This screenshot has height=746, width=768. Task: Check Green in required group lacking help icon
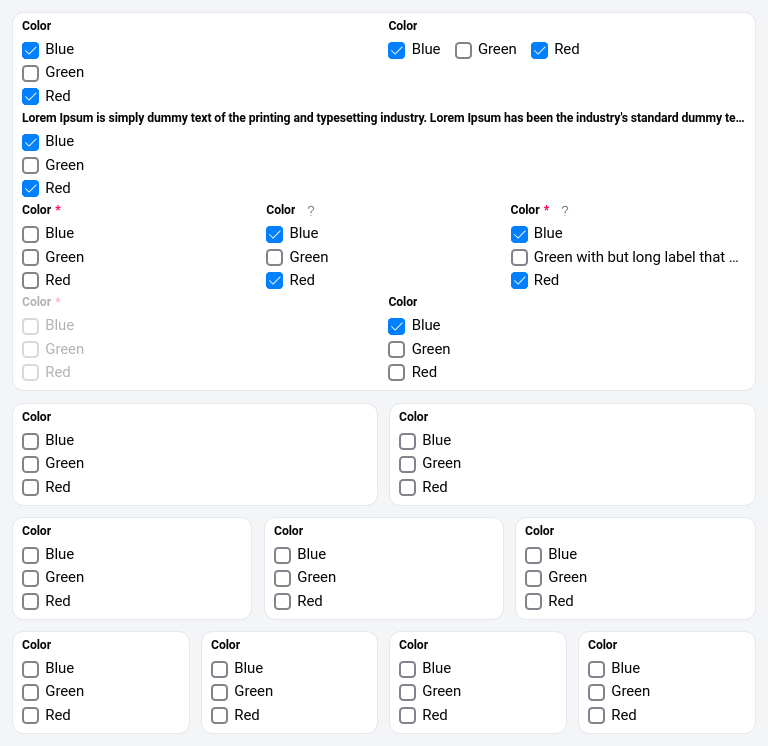[x=31, y=257]
